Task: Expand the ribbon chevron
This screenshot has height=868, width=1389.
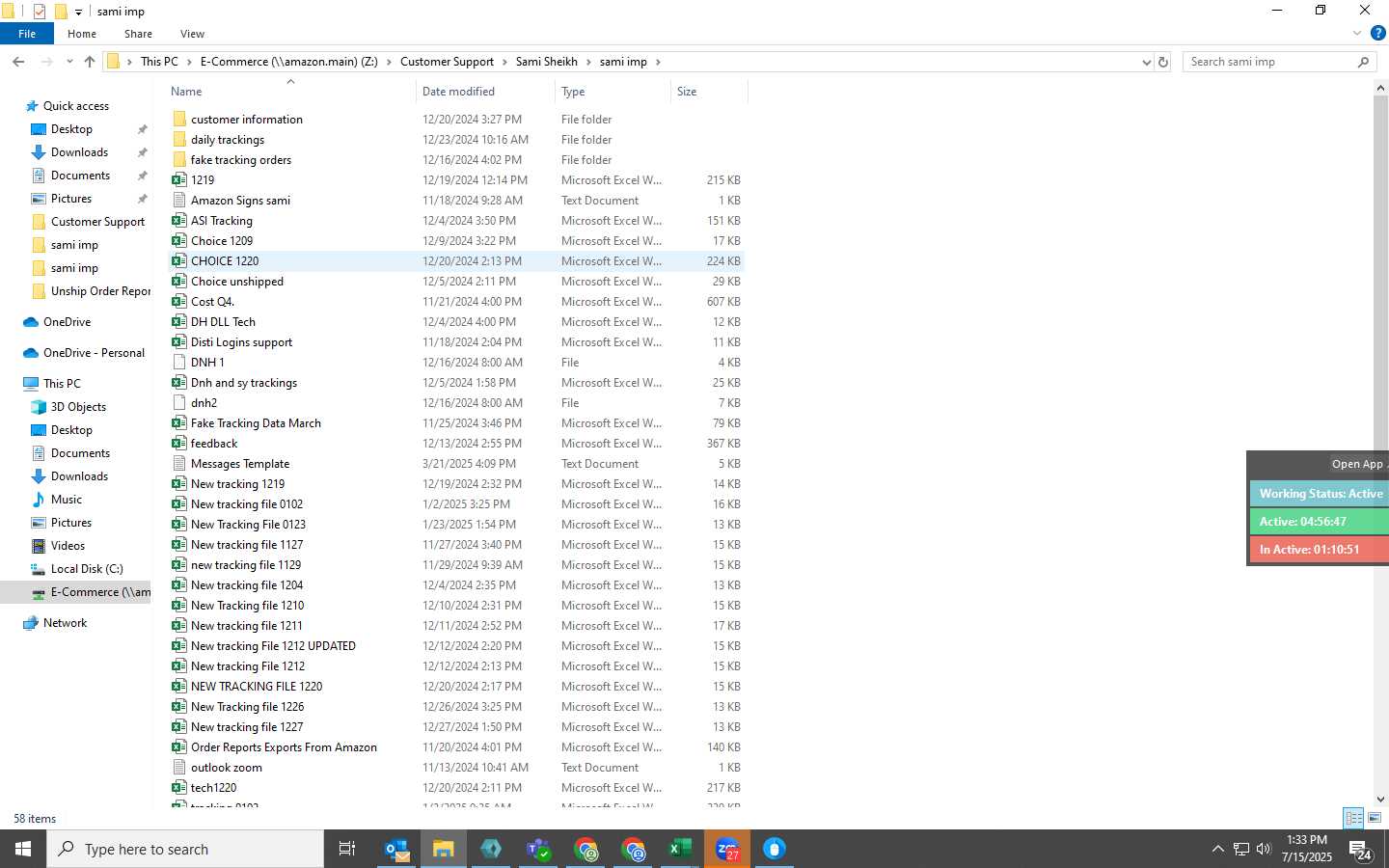Action: 1357,34
